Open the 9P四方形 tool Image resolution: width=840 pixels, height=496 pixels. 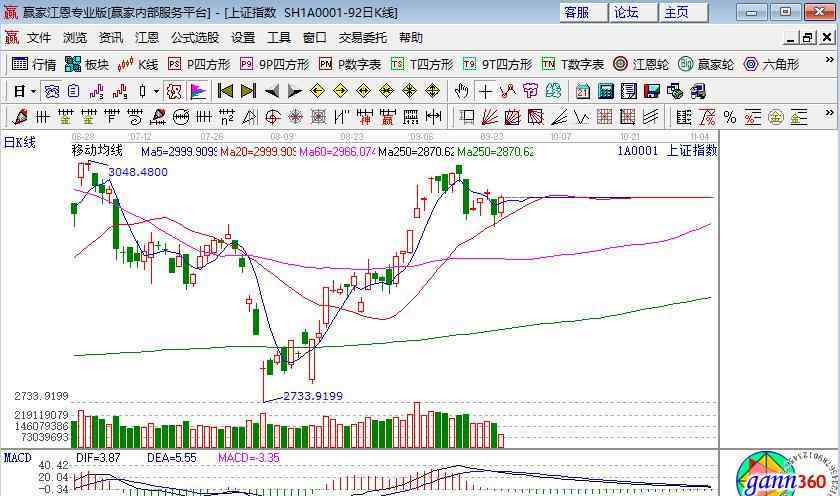pyautogui.click(x=275, y=64)
